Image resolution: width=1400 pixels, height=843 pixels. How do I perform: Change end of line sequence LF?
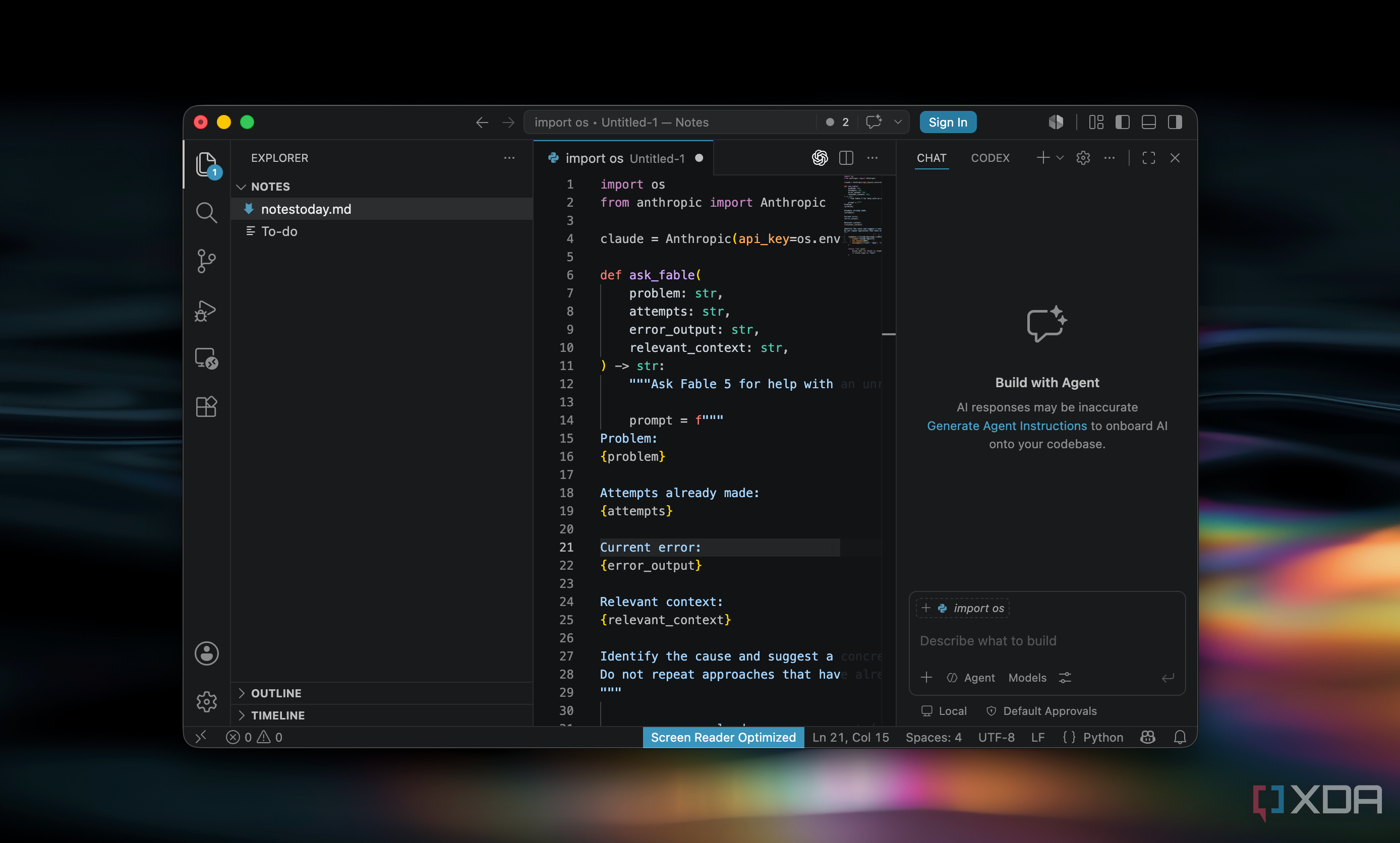click(1037, 737)
